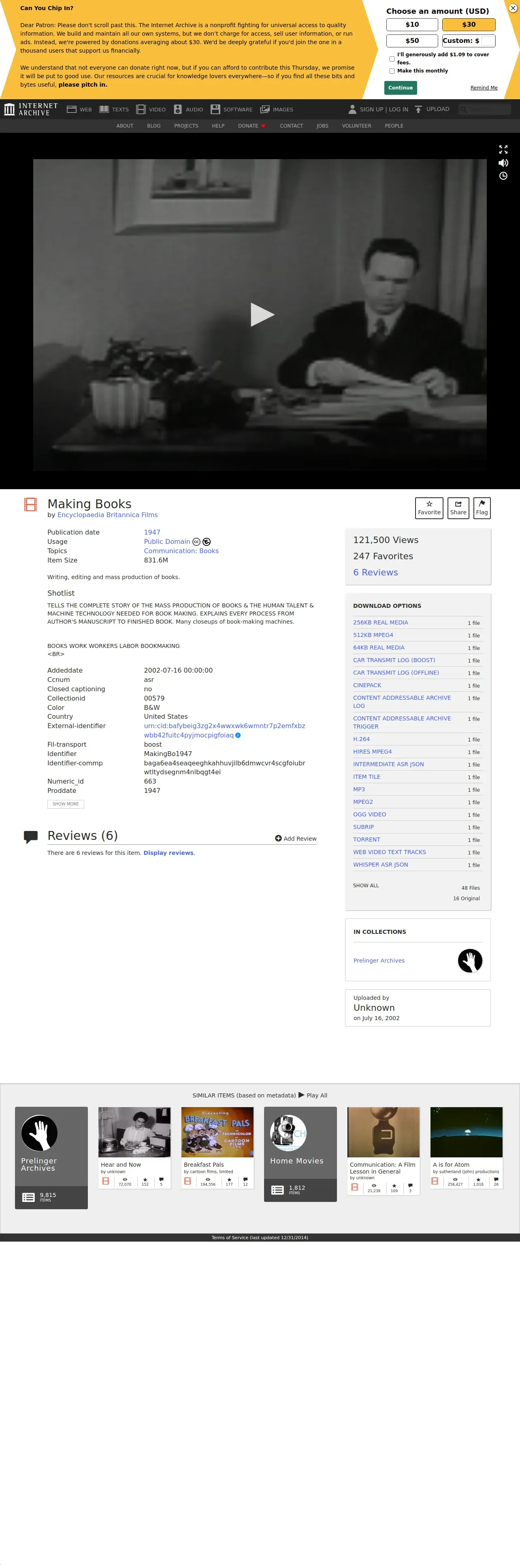Open the Web navigation item
The height and width of the screenshot is (1568, 520).
pos(79,110)
